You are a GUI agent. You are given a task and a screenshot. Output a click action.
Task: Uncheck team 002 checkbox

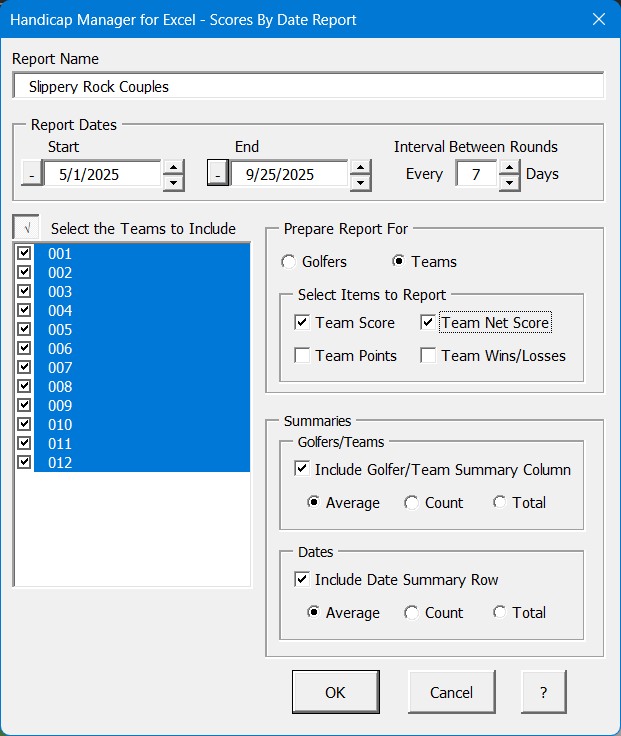coord(24,272)
